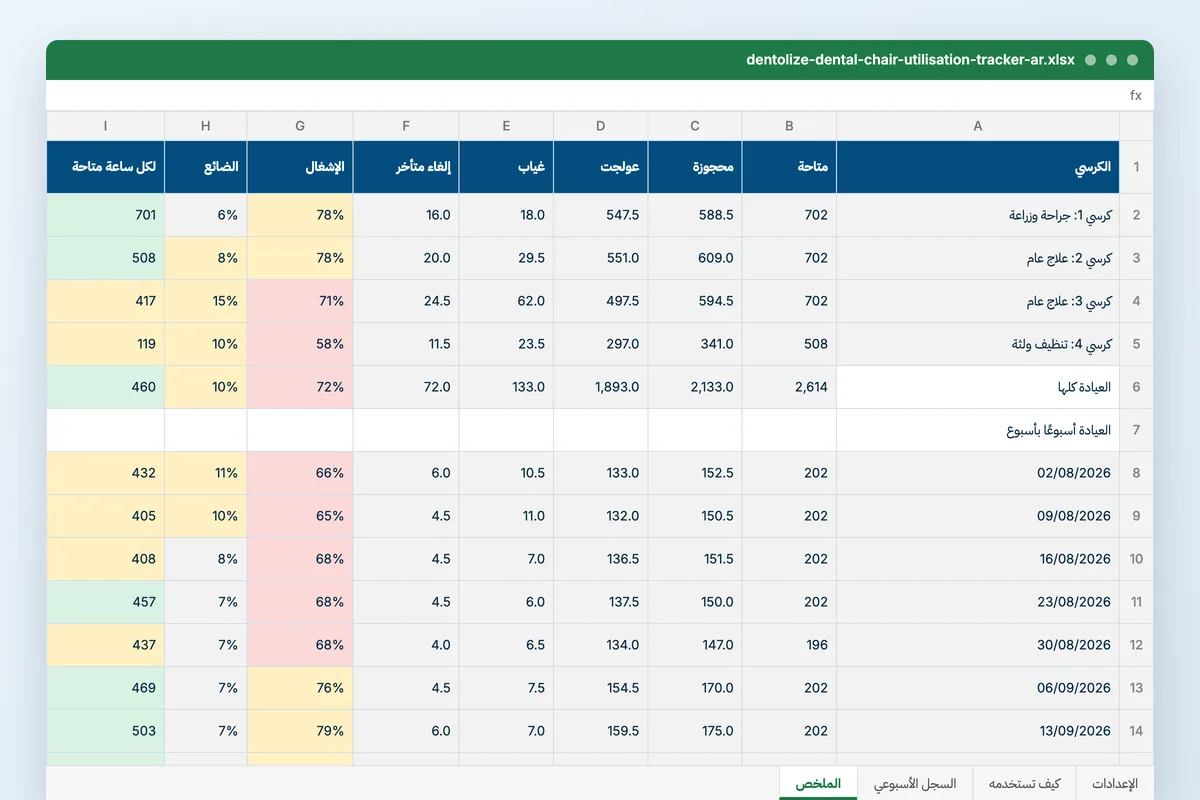Click the الضائع header cell

206,167
